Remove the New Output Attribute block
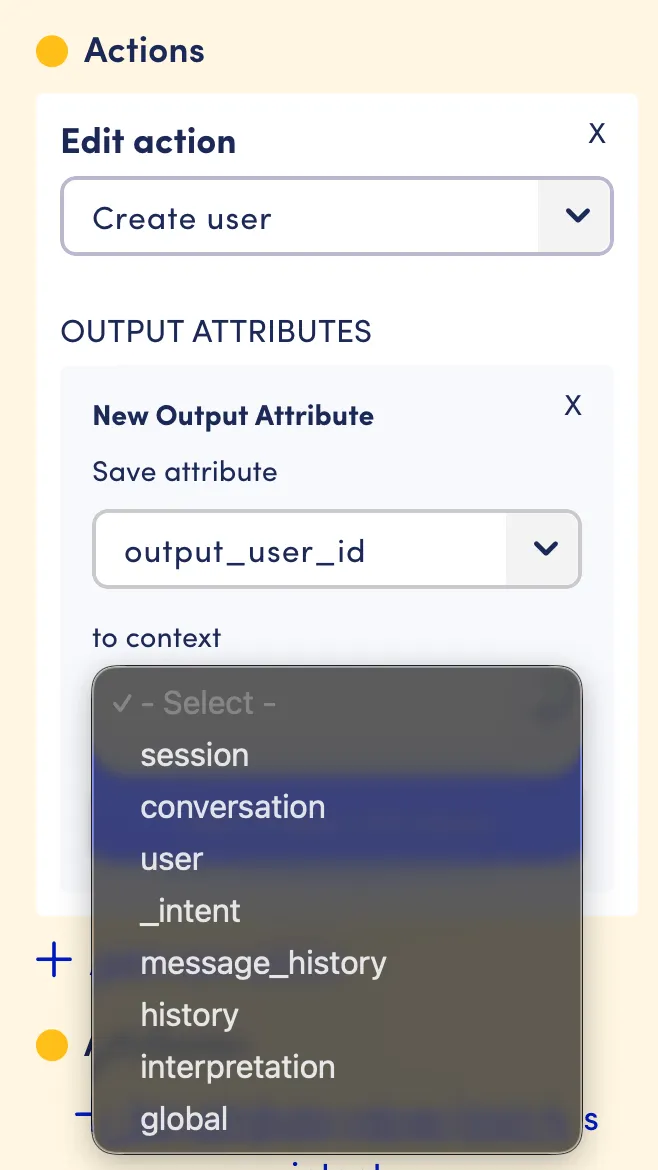 point(572,405)
